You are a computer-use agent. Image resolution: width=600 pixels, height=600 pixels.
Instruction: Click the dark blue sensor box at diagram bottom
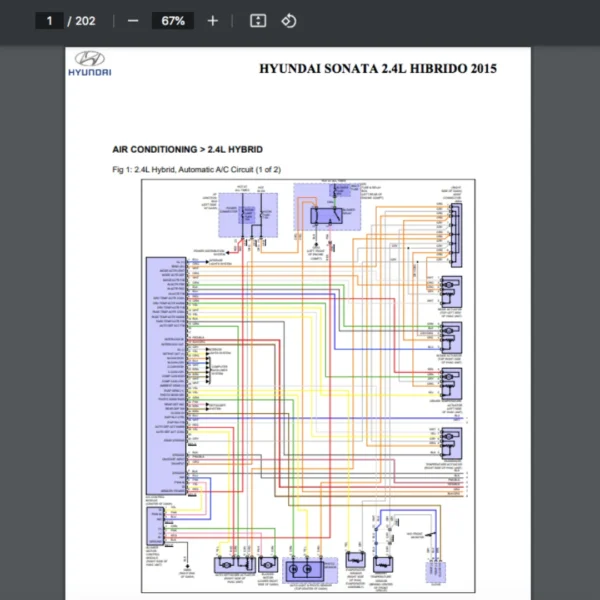click(x=298, y=571)
